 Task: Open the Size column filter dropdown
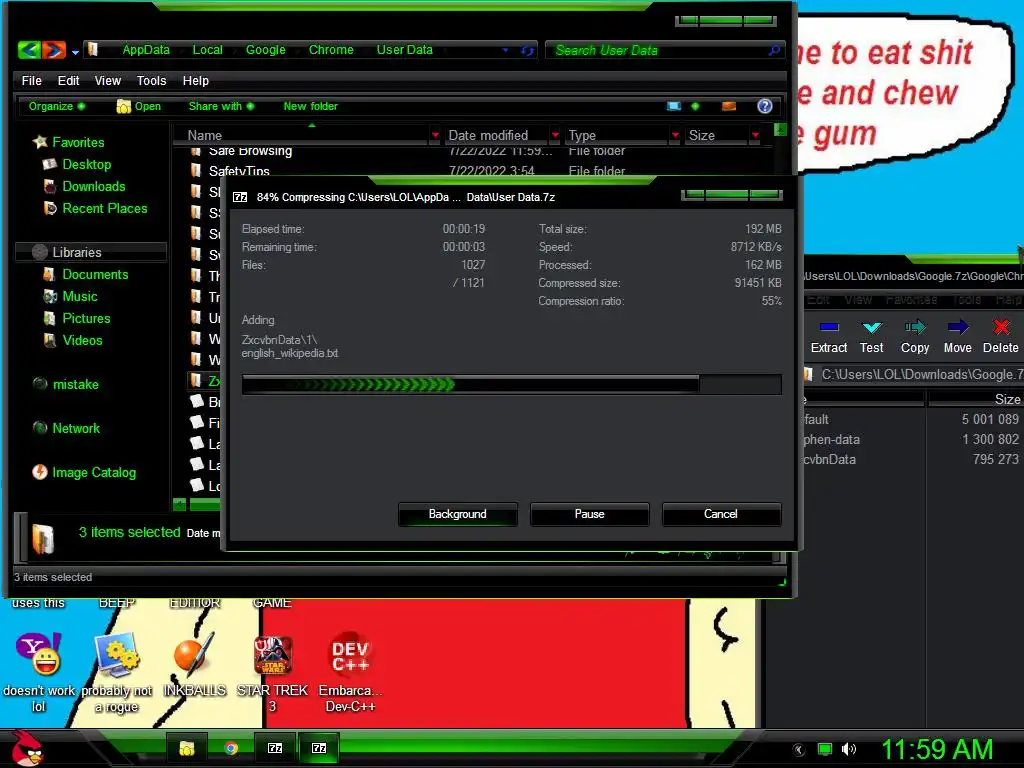(x=756, y=135)
